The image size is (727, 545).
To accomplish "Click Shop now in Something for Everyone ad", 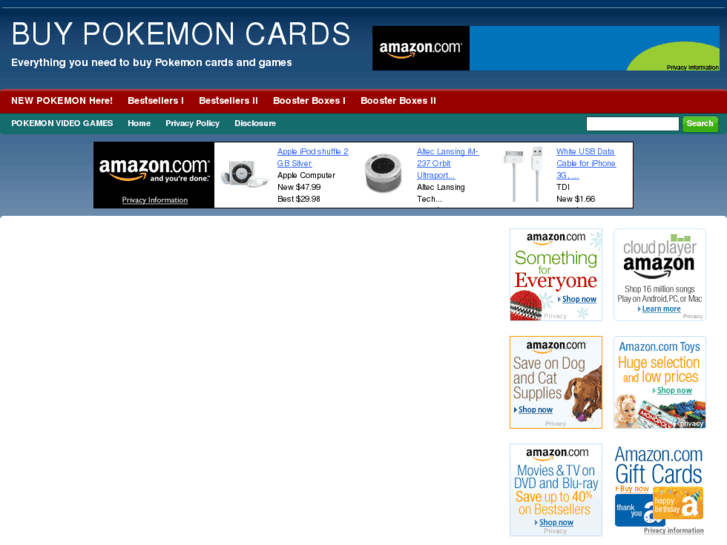I will [x=579, y=299].
